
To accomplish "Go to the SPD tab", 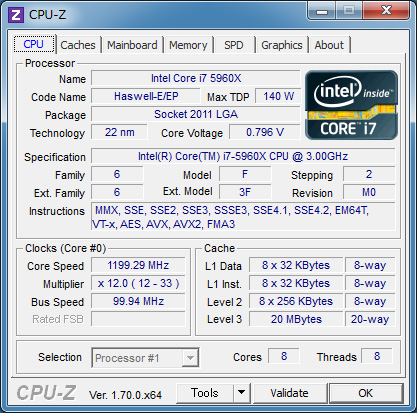I will (x=234, y=45).
